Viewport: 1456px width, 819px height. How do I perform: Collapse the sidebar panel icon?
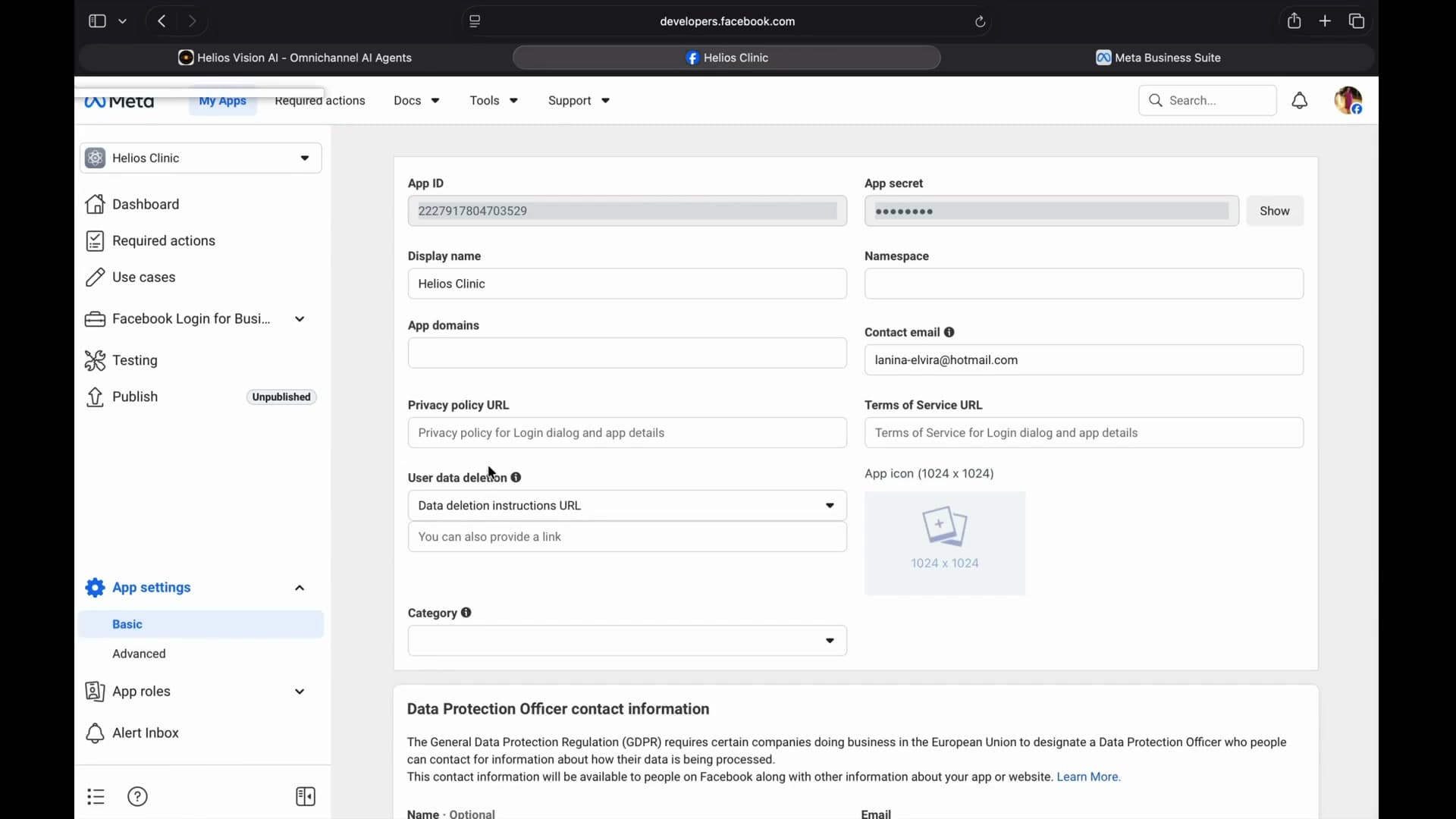[306, 797]
